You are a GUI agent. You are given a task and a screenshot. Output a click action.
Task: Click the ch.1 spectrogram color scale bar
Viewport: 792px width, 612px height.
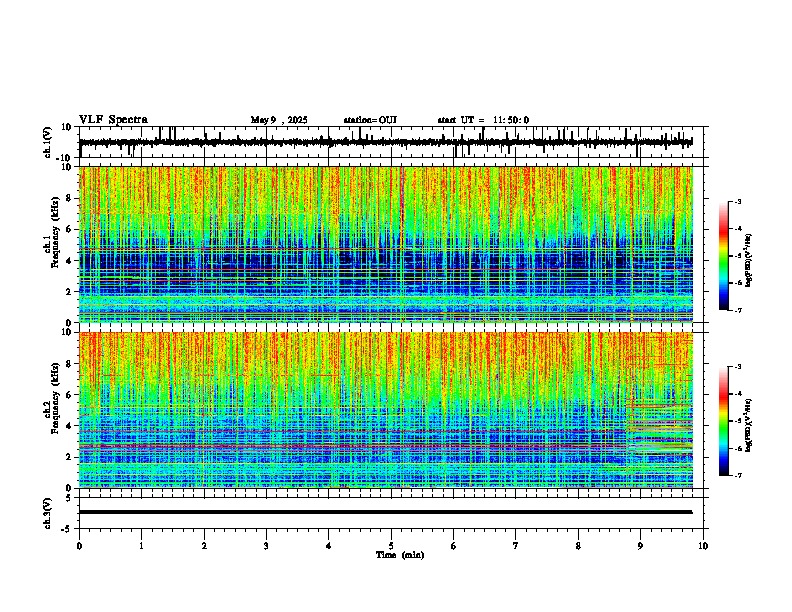click(724, 255)
